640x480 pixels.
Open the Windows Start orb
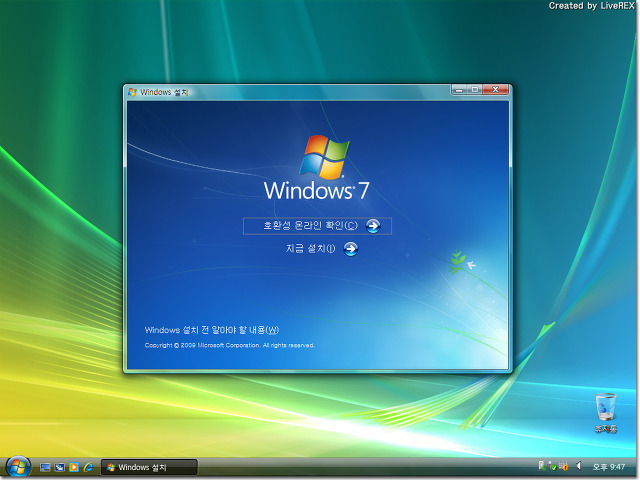18,467
